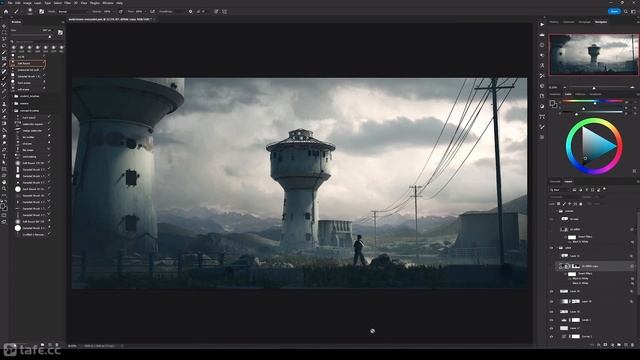Image resolution: width=640 pixels, height=360 pixels.
Task: Collapse the concept brushes folder
Action: tap(13, 111)
